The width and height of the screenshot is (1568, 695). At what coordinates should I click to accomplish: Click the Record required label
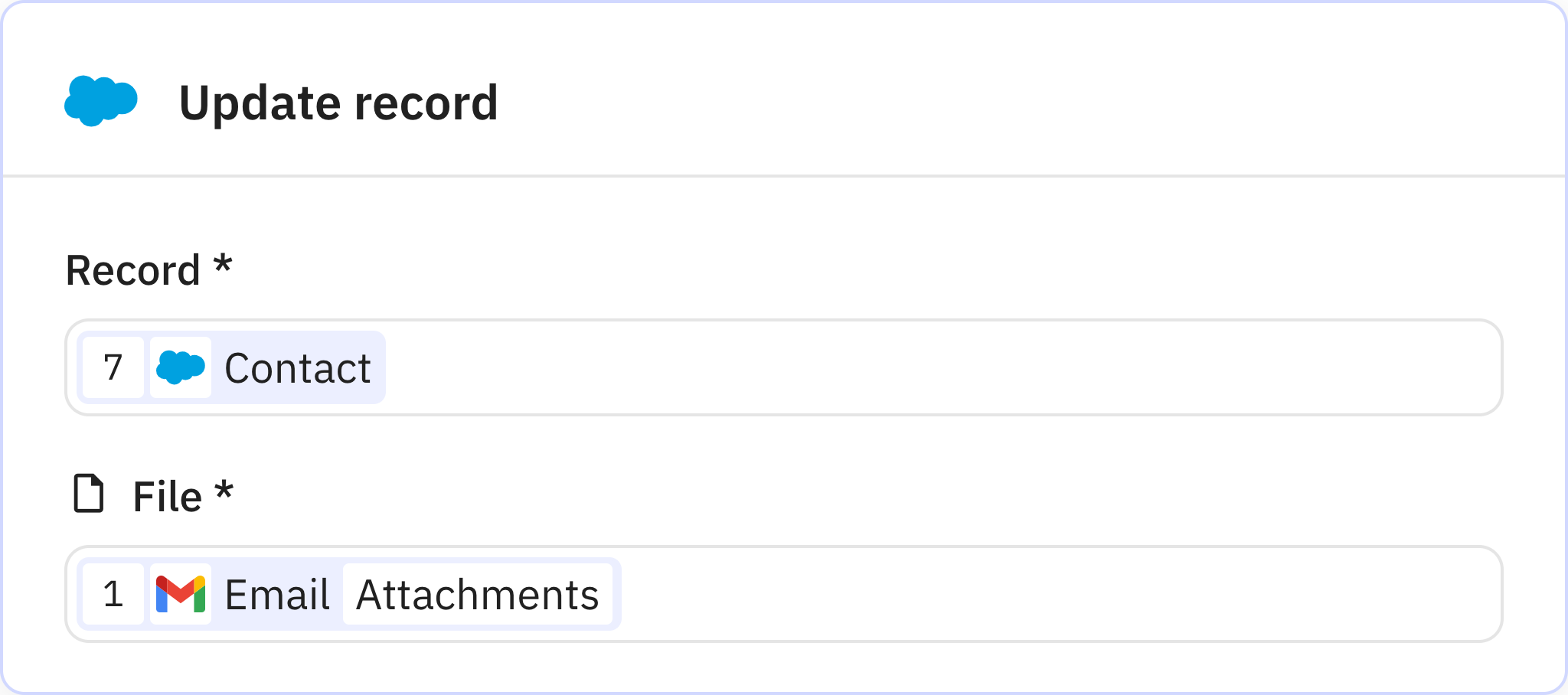pos(149,269)
